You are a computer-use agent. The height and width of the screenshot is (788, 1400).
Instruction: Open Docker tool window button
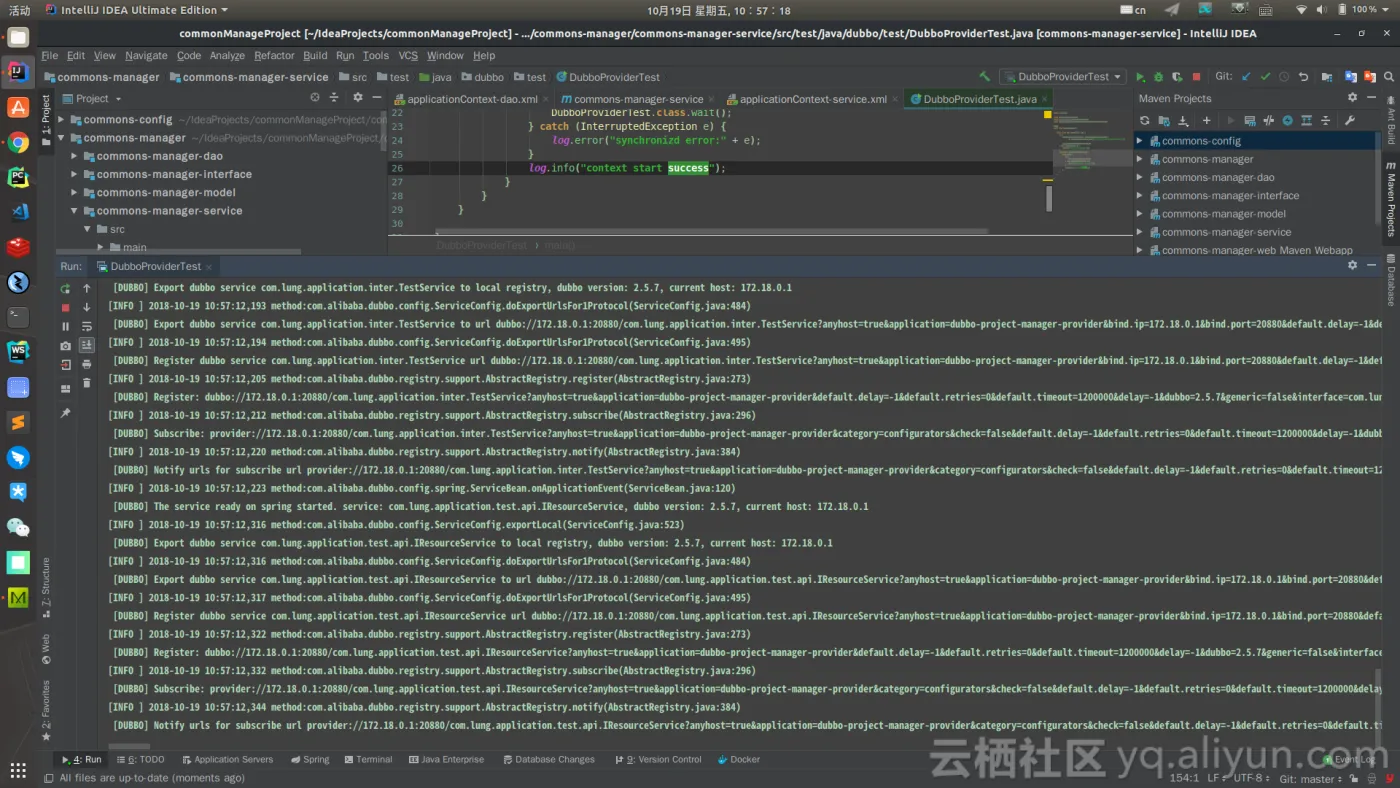pos(738,760)
